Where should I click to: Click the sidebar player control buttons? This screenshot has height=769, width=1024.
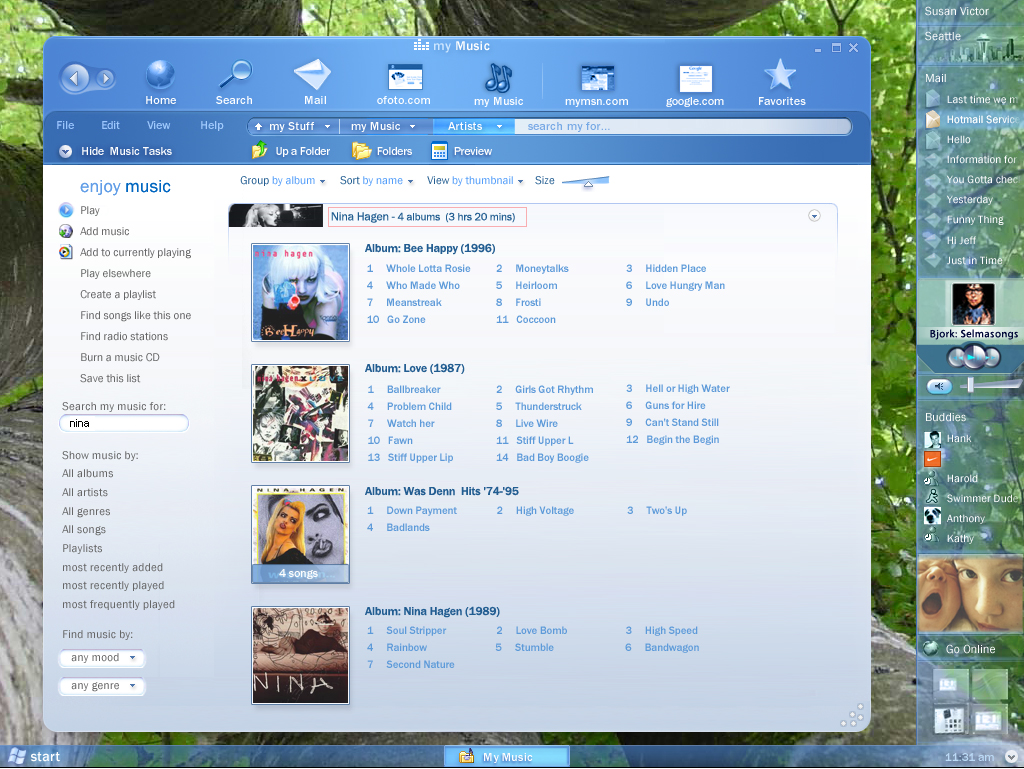[974, 357]
